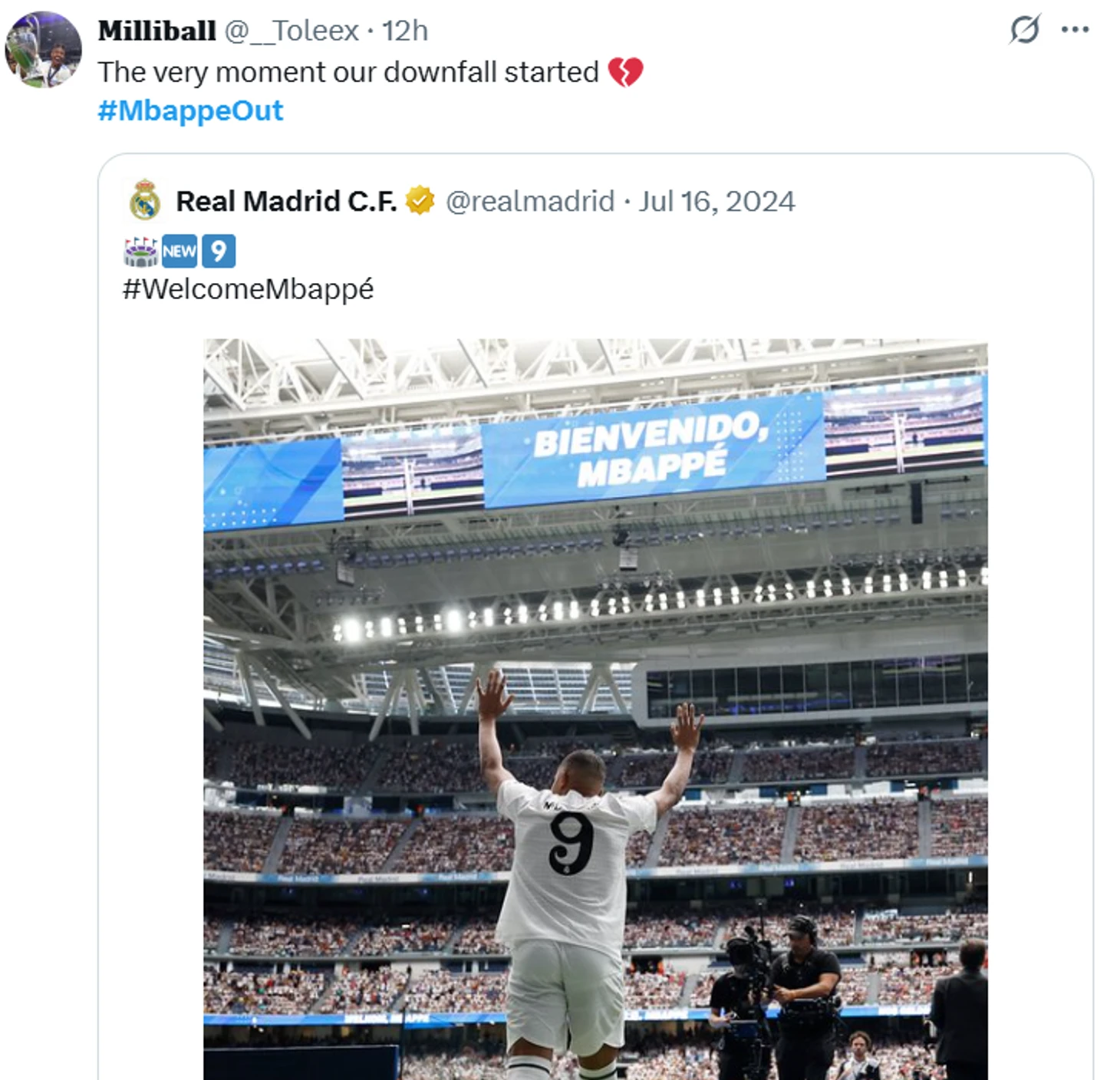
Task: Click the broken heart emoji
Action: [625, 73]
